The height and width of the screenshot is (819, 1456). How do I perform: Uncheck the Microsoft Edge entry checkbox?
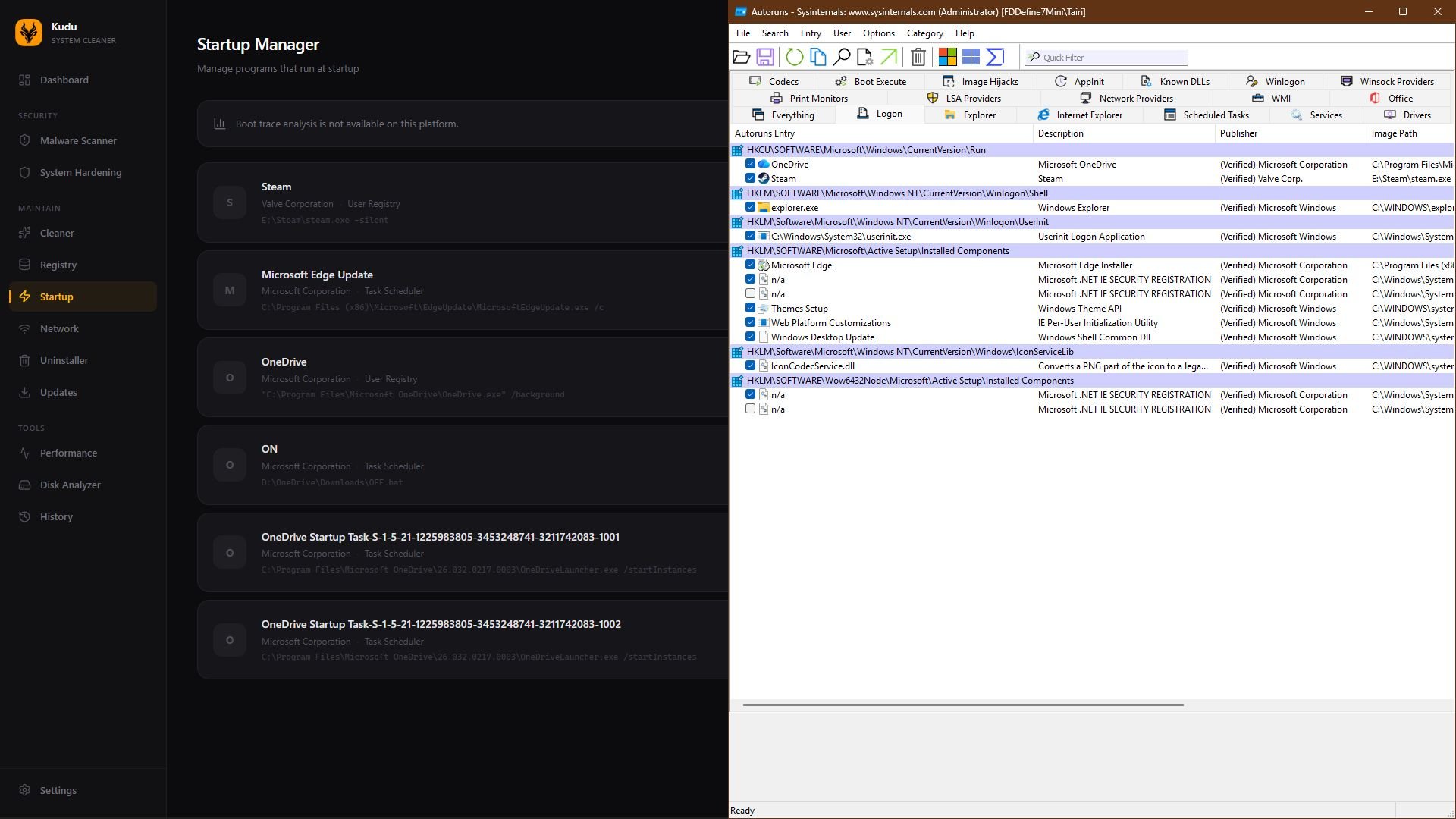point(750,265)
